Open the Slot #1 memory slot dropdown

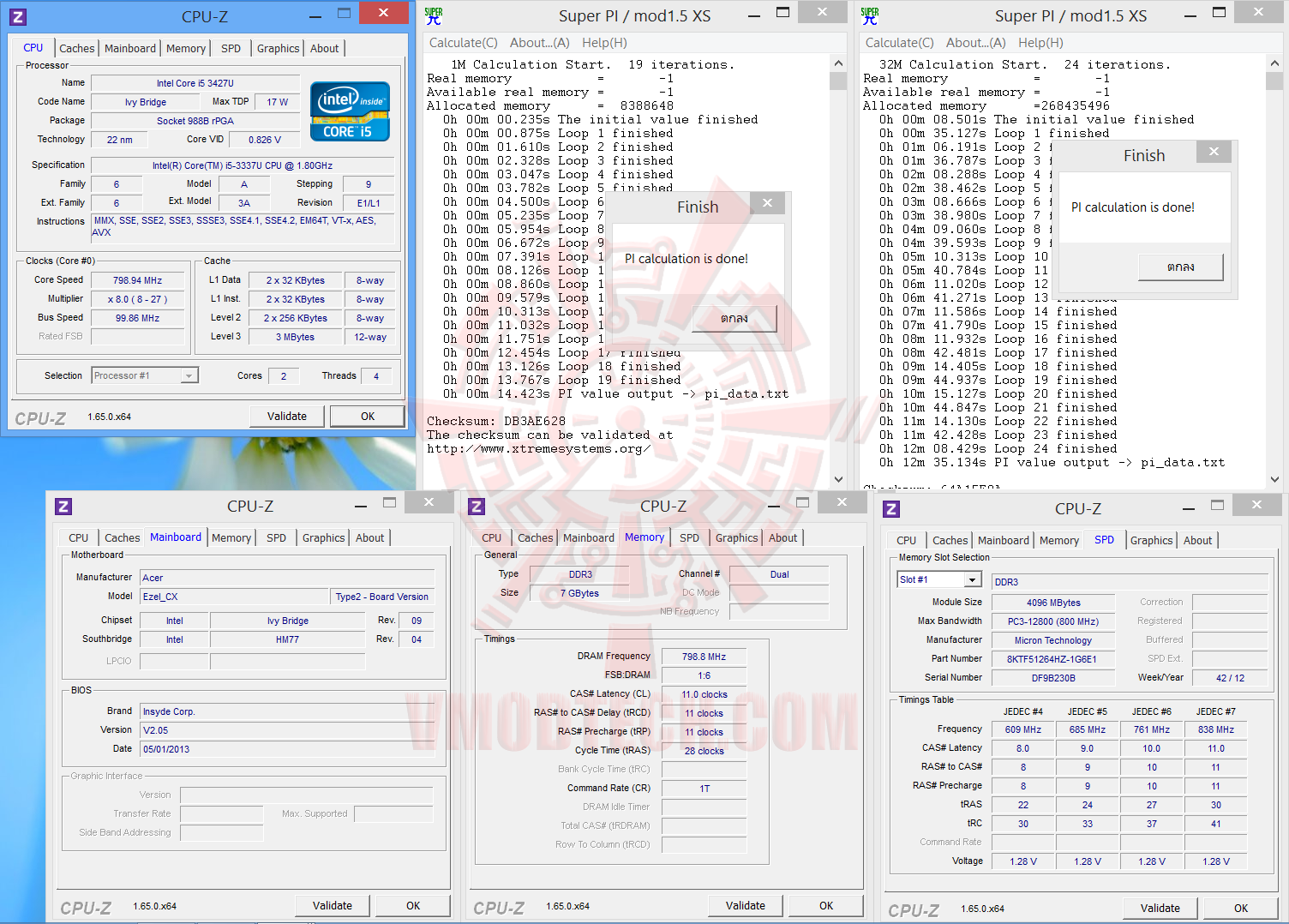pos(972,580)
